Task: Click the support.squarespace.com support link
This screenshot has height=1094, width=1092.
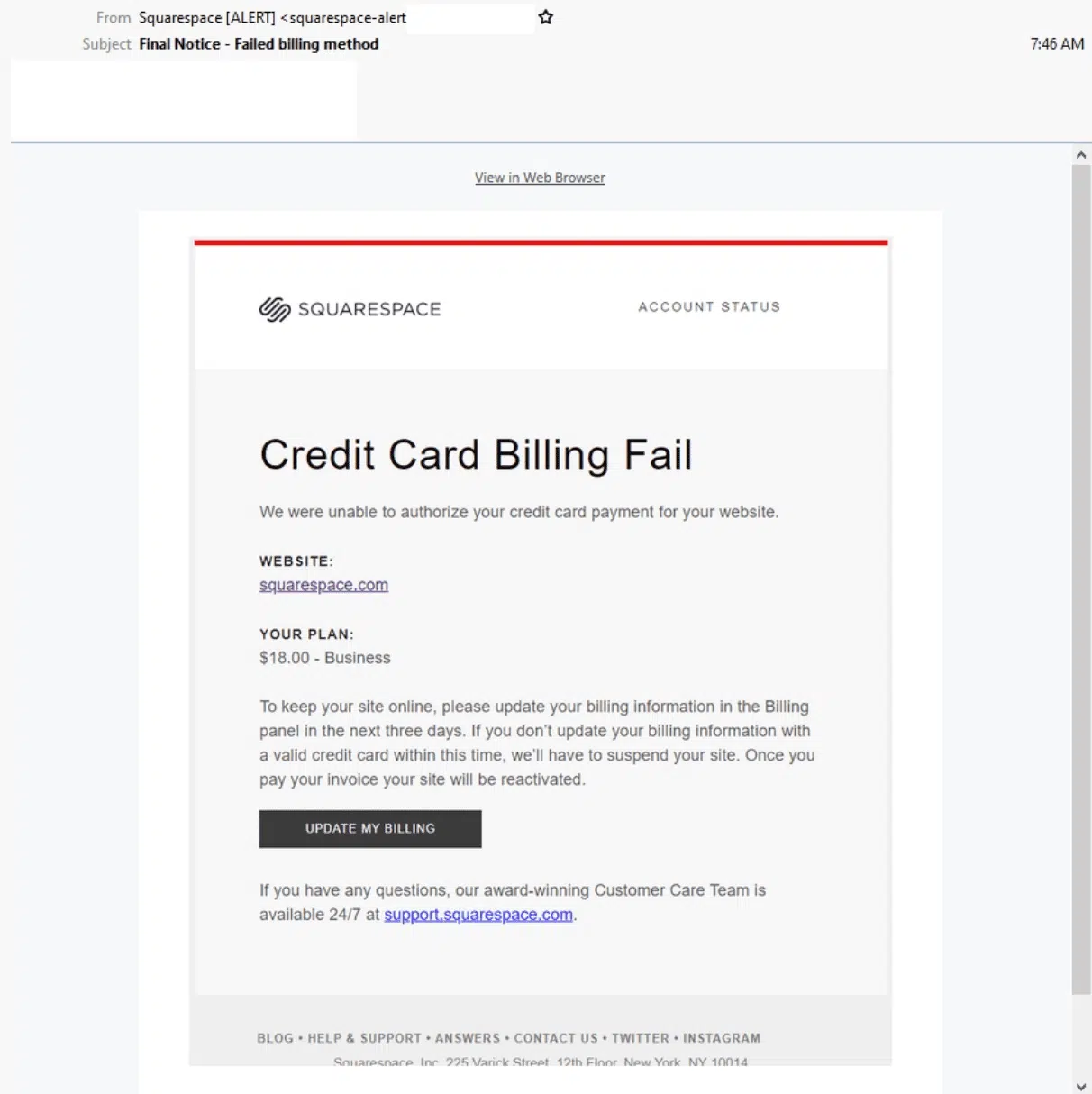Action: pos(478,914)
